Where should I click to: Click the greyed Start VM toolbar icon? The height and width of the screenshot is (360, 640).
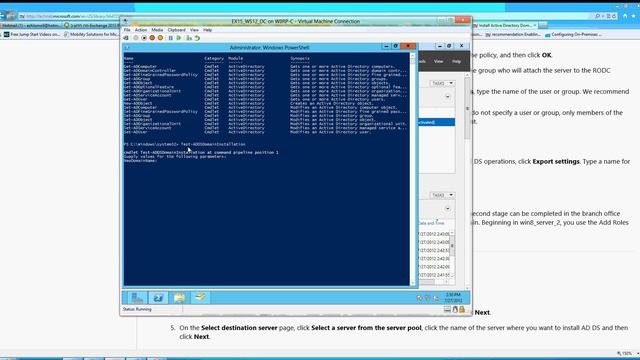pyautogui.click(x=136, y=38)
